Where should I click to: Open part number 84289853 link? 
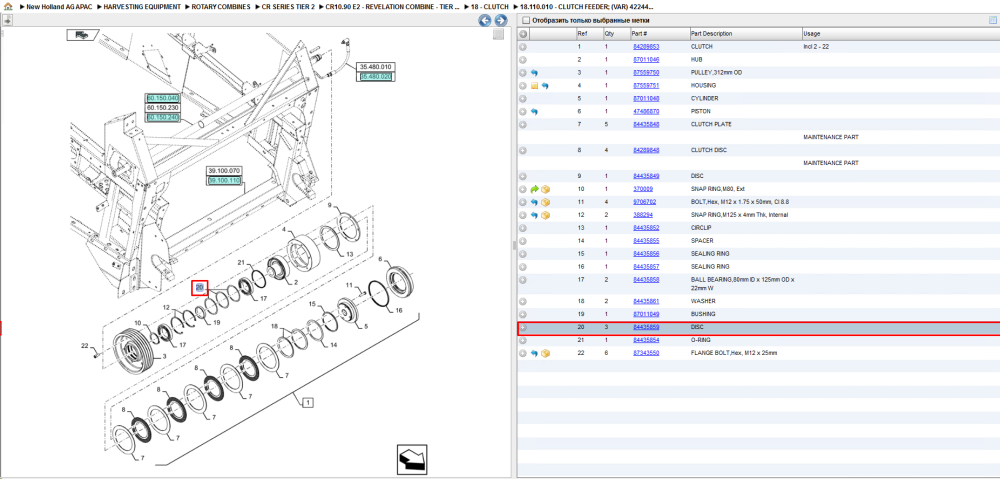click(645, 47)
